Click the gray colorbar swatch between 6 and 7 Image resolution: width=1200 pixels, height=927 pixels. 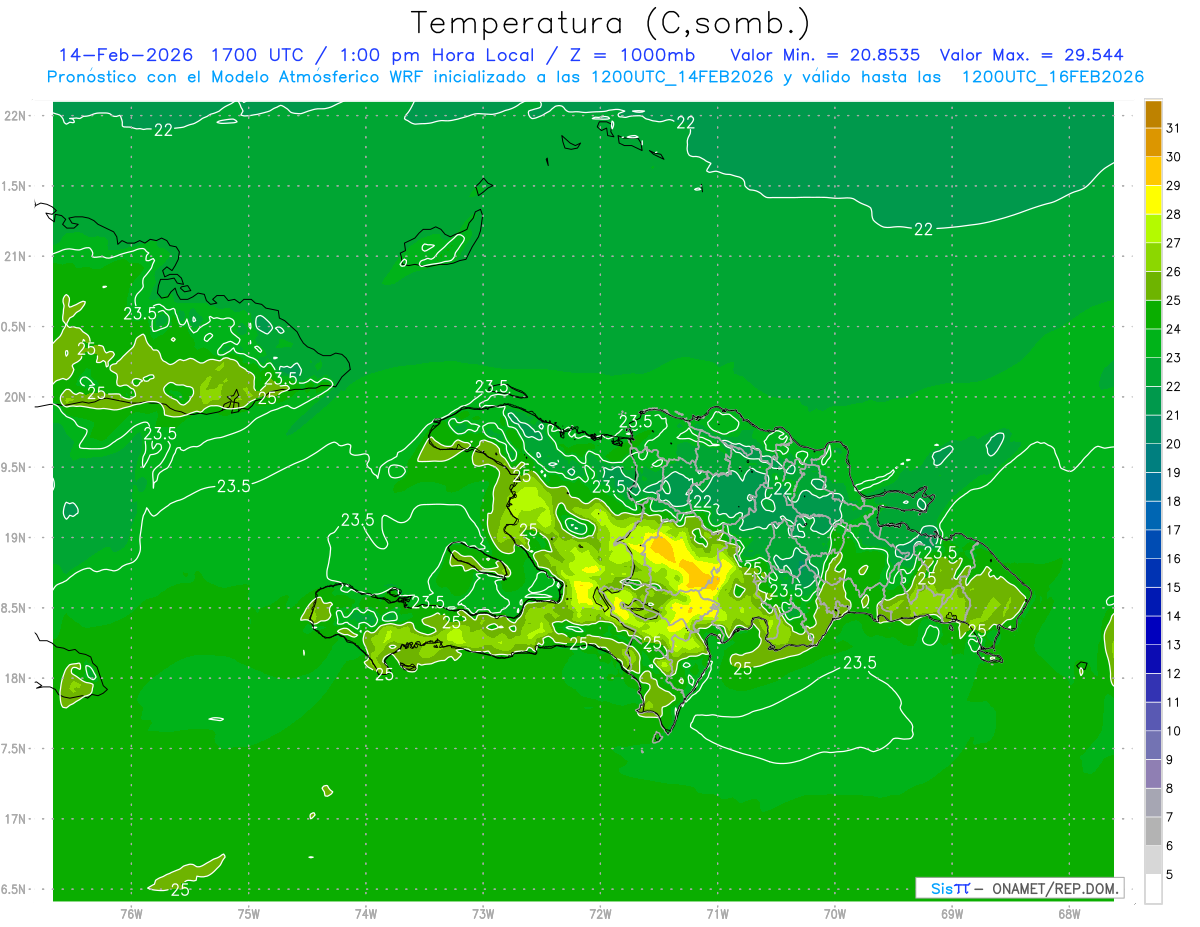pos(1153,831)
